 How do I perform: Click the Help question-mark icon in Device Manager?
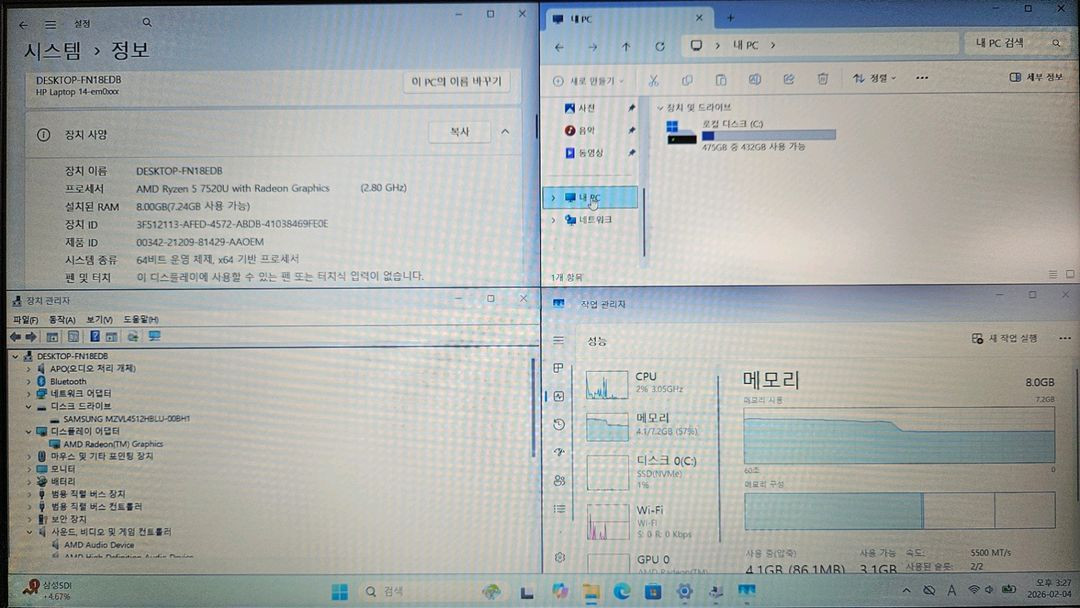click(x=95, y=337)
